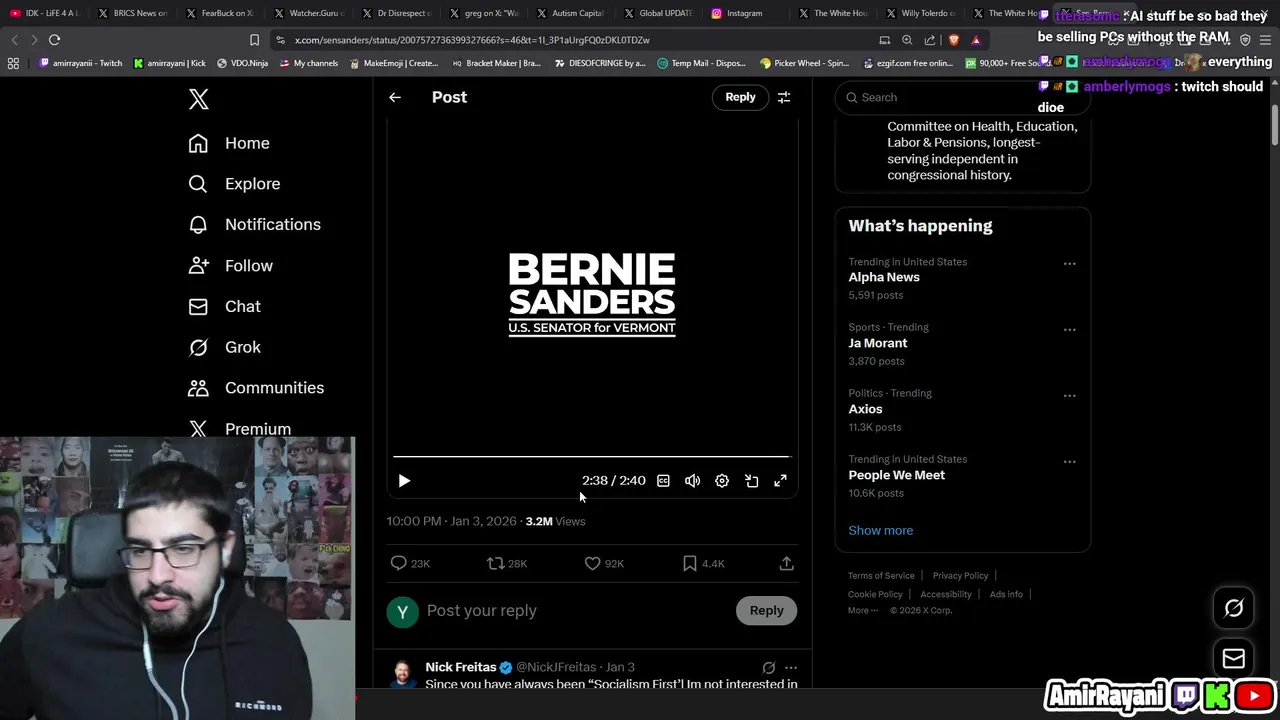This screenshot has width=1280, height=720.
Task: Open more options for Ja Morant trend
Action: (1069, 330)
